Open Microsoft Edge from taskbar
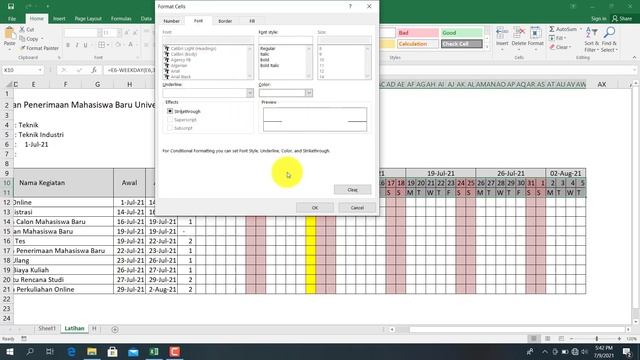 click(71, 352)
